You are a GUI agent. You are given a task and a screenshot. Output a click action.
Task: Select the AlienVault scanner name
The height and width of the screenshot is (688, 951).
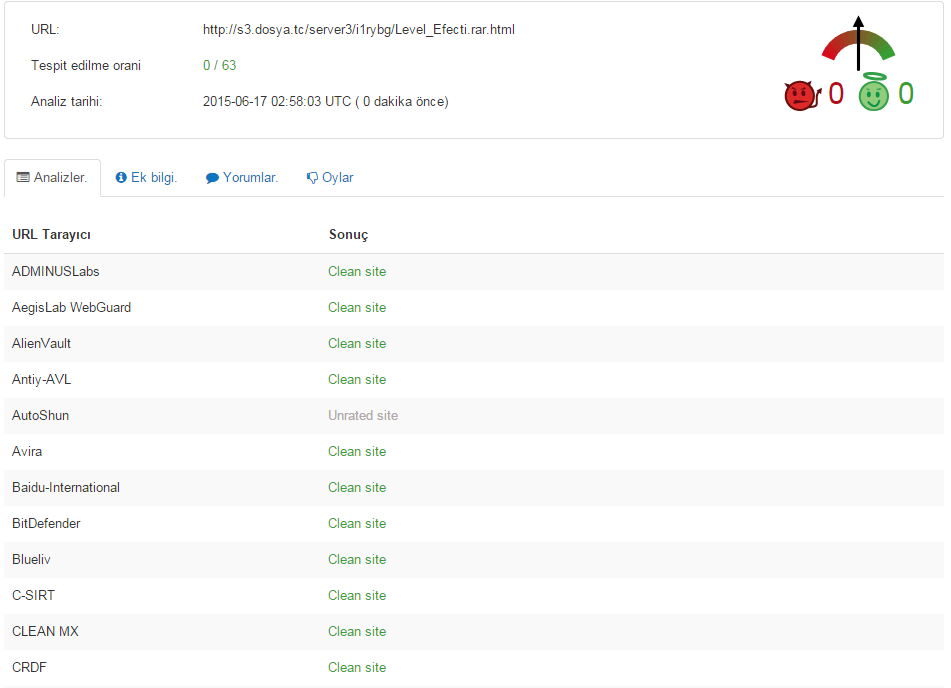click(41, 343)
